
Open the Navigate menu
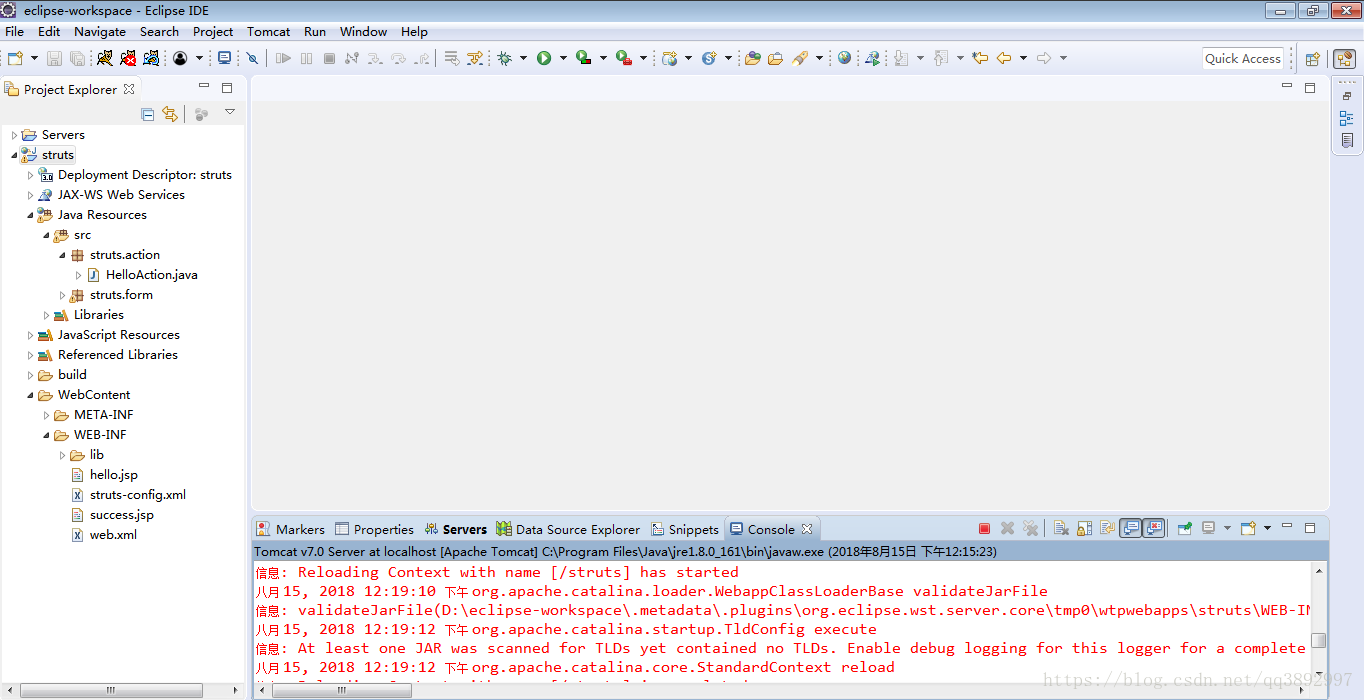pos(100,31)
